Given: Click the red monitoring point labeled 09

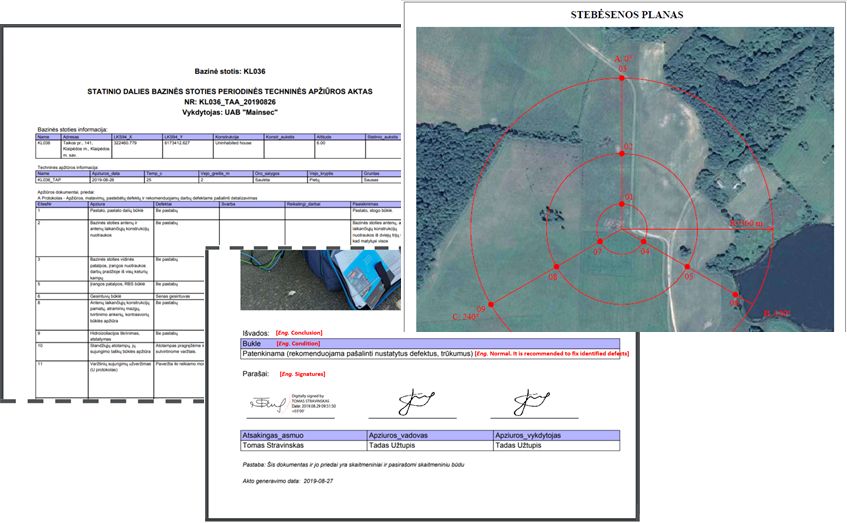Looking at the screenshot, I should tap(491, 305).
